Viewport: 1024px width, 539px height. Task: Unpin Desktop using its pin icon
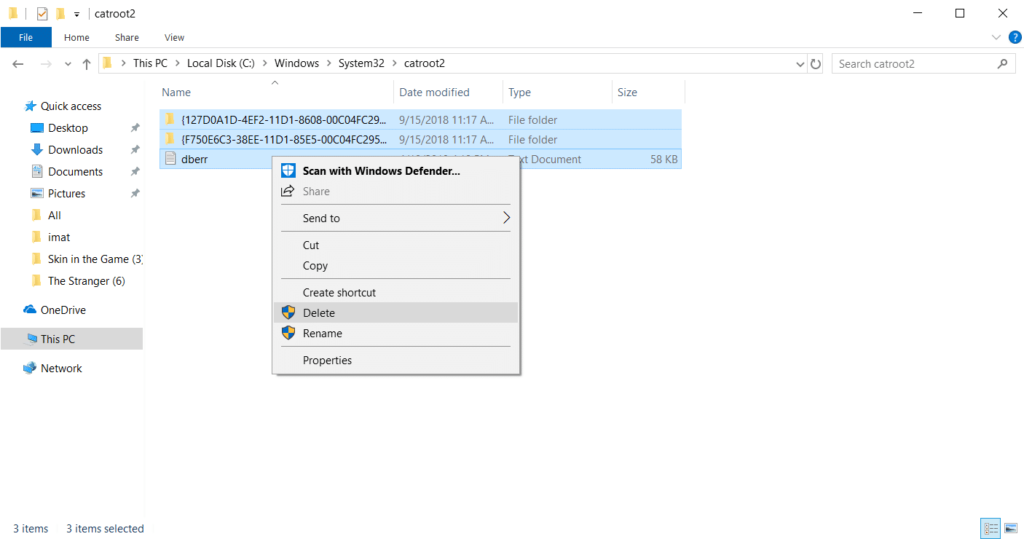click(135, 128)
